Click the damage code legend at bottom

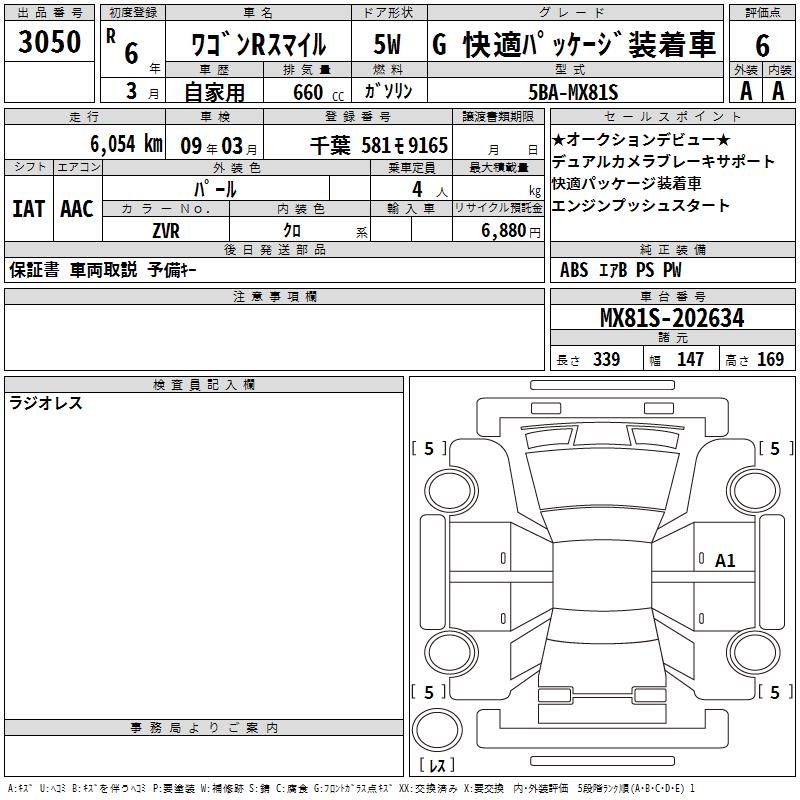click(x=352, y=788)
